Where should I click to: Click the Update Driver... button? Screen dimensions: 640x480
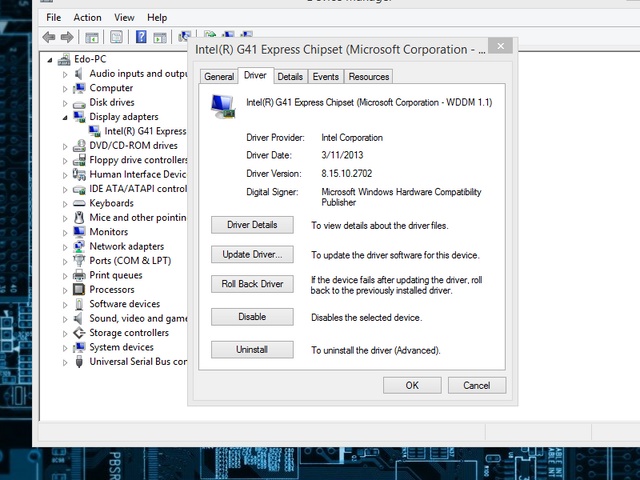(252, 254)
